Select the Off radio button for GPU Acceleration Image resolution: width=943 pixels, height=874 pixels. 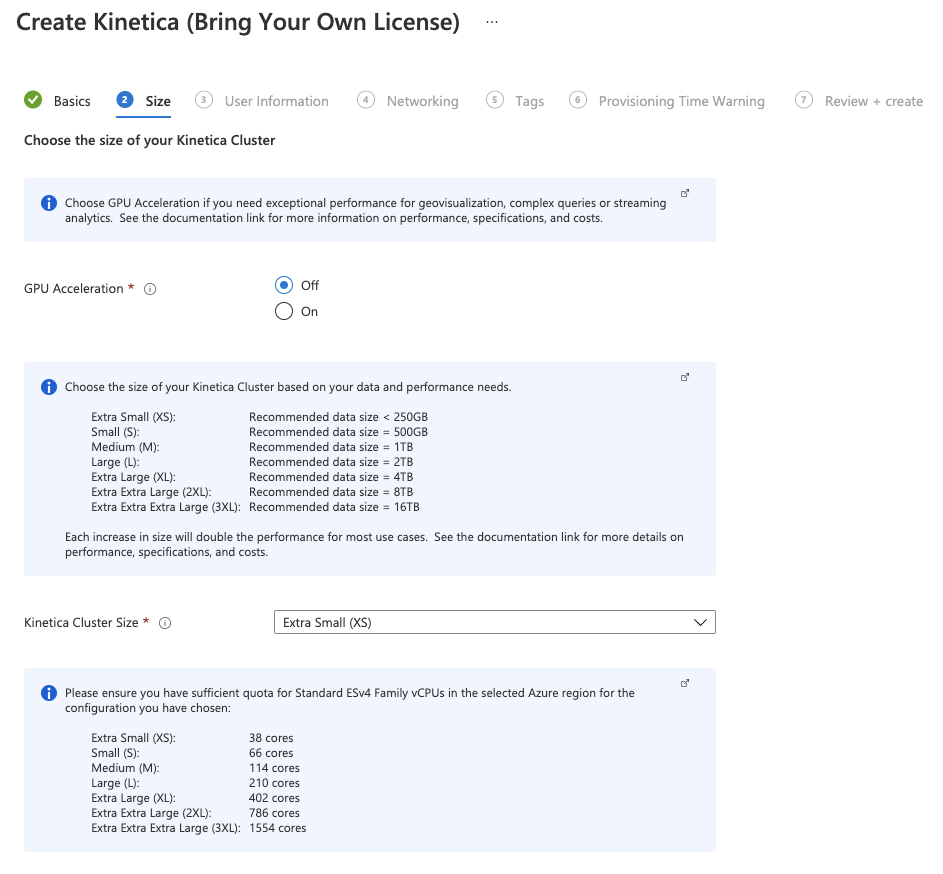(x=284, y=285)
